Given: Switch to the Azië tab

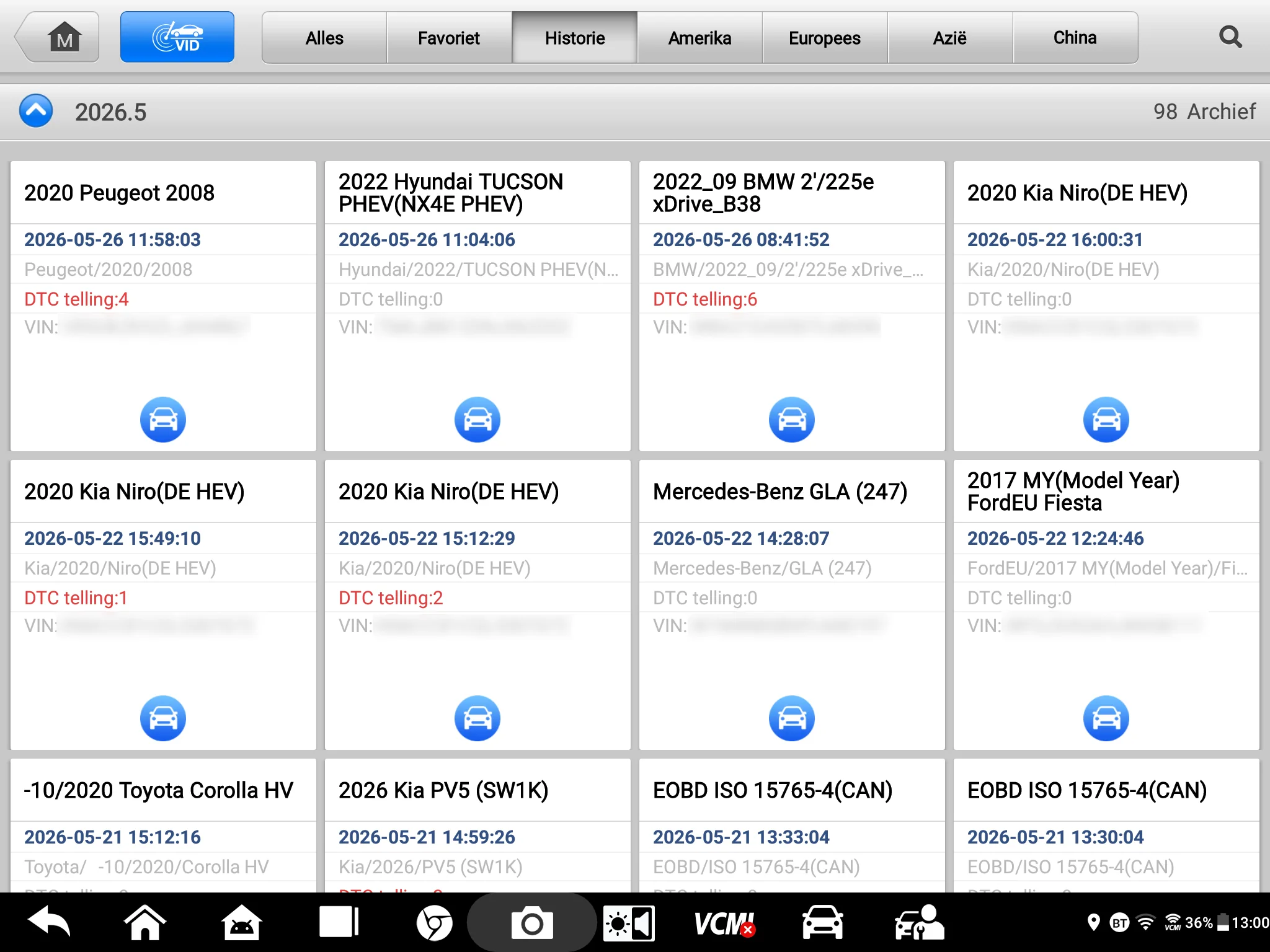Looking at the screenshot, I should point(950,38).
